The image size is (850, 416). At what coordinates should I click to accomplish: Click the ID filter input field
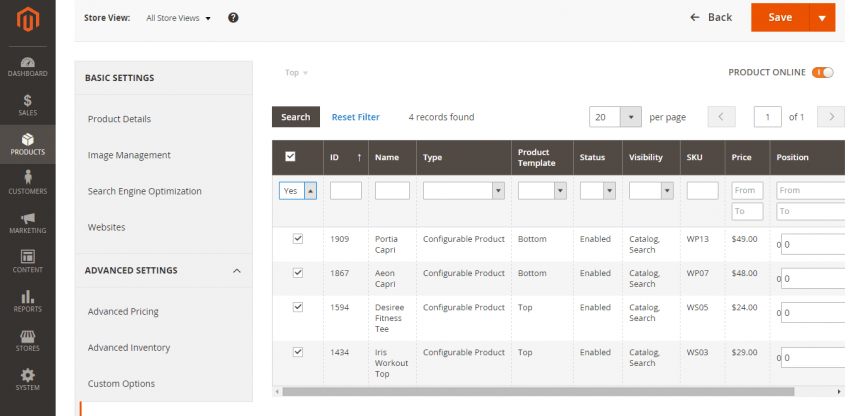pyautogui.click(x=346, y=190)
